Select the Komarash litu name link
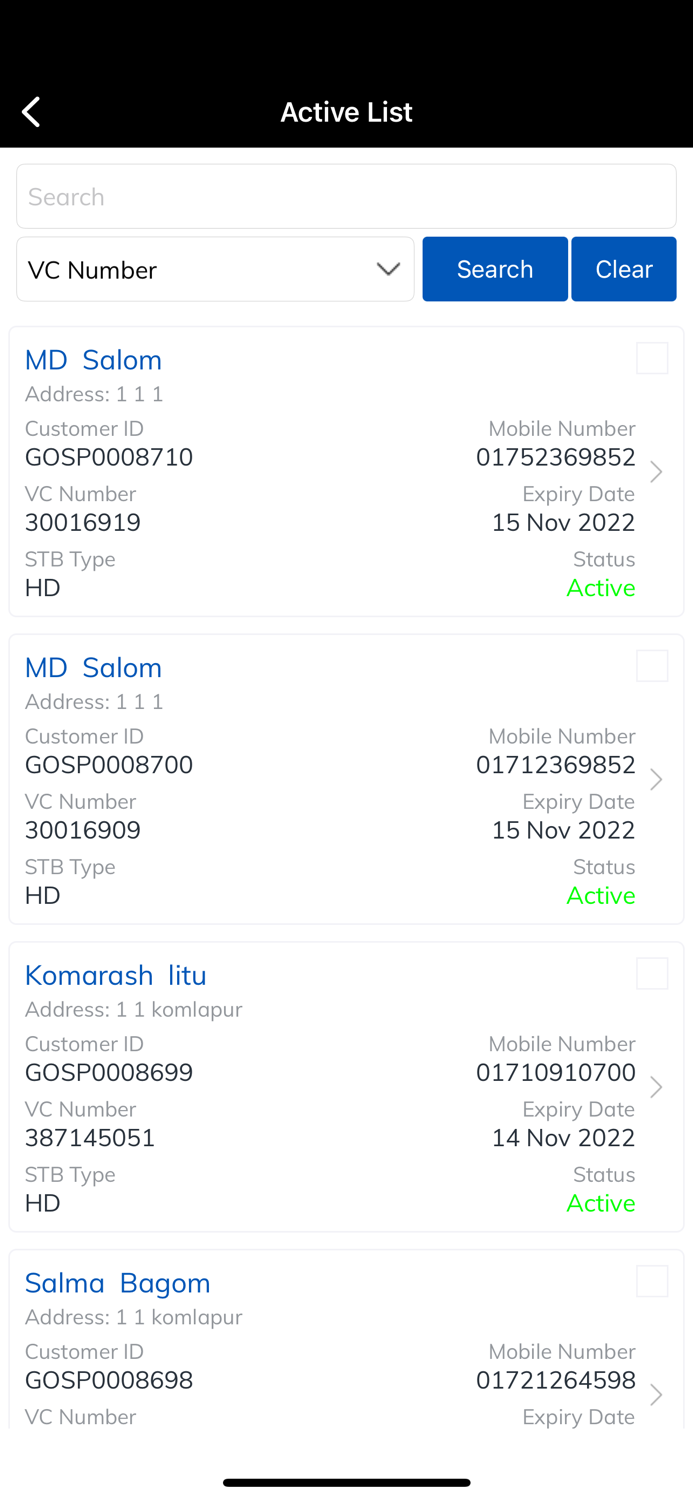This screenshot has width=693, height=1500. tap(116, 975)
